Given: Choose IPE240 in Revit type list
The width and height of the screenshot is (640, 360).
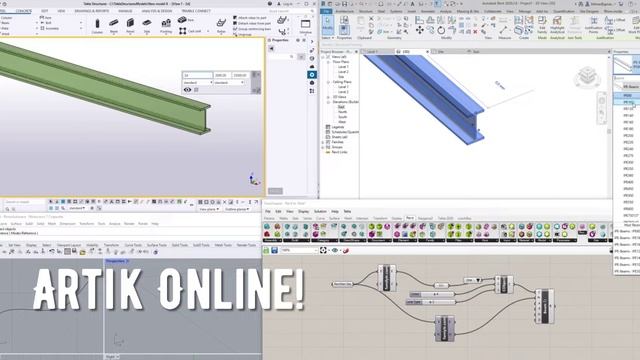Looking at the screenshot, I should (x=628, y=149).
